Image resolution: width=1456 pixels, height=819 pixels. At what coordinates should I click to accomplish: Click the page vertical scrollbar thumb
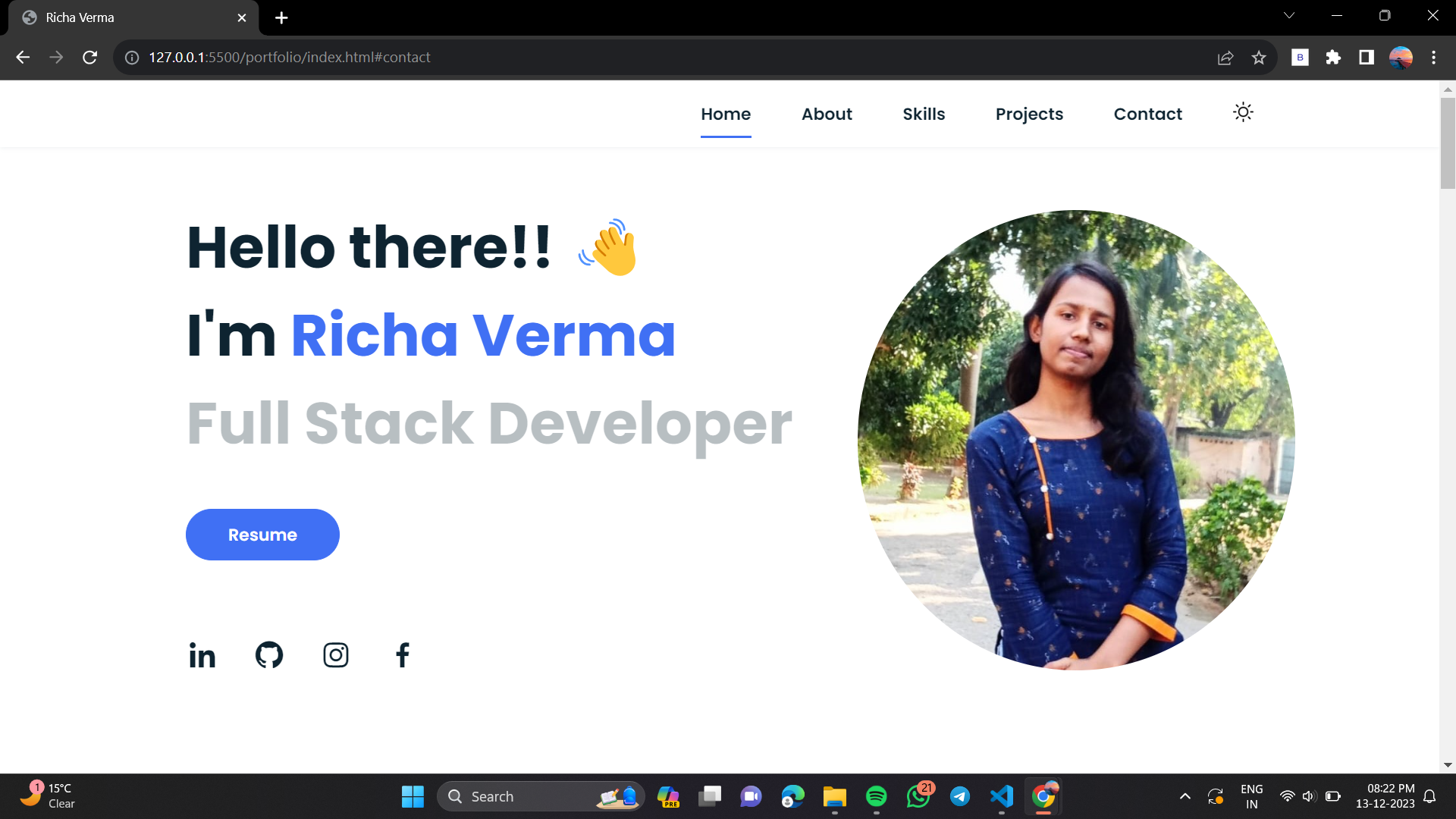(1448, 143)
